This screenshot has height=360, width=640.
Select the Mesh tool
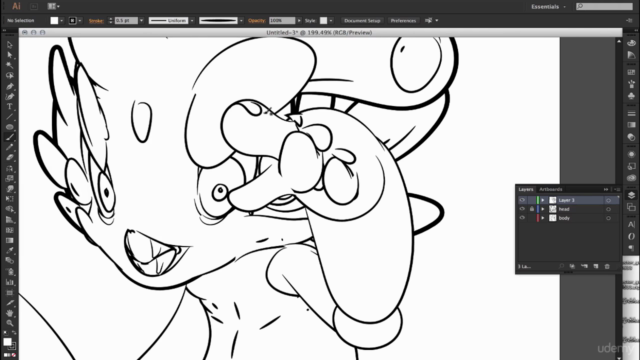[10, 230]
